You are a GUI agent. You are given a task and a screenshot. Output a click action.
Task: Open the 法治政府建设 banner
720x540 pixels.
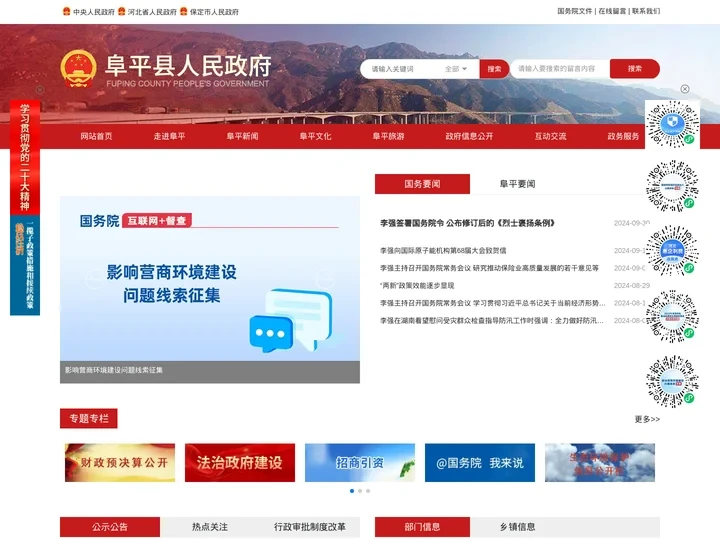coord(240,462)
